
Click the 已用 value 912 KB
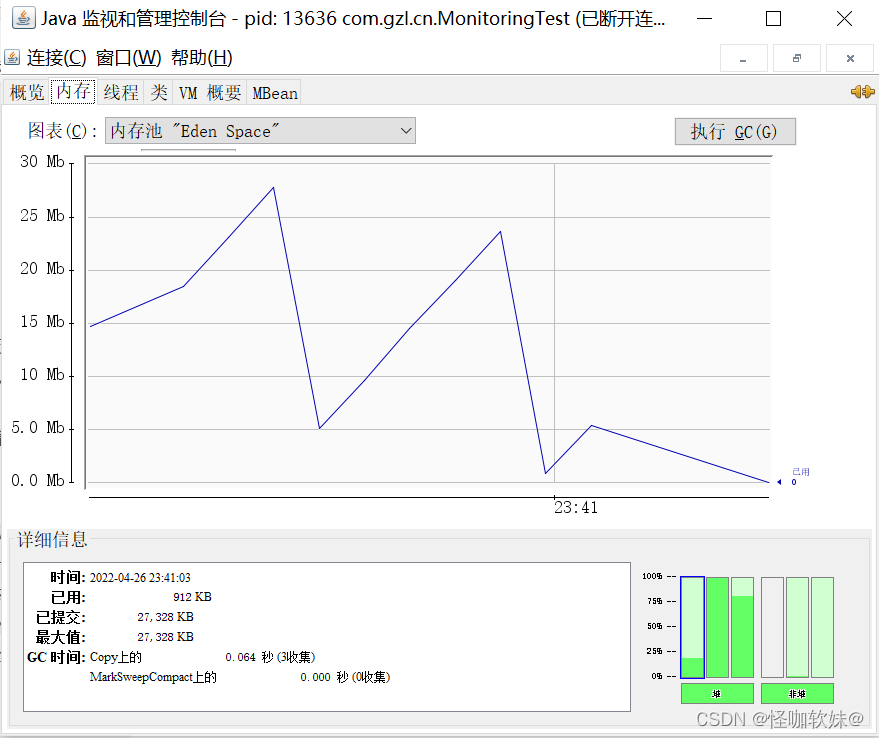[x=192, y=597]
